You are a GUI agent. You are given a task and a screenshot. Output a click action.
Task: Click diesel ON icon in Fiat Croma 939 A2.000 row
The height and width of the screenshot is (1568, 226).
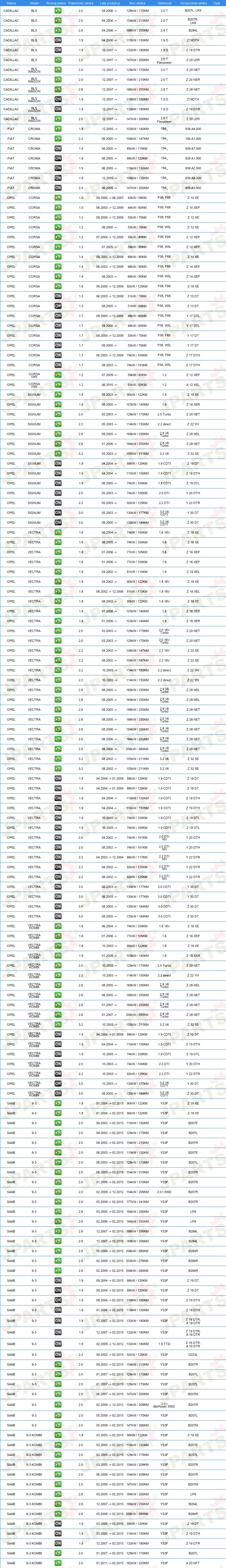tap(58, 168)
